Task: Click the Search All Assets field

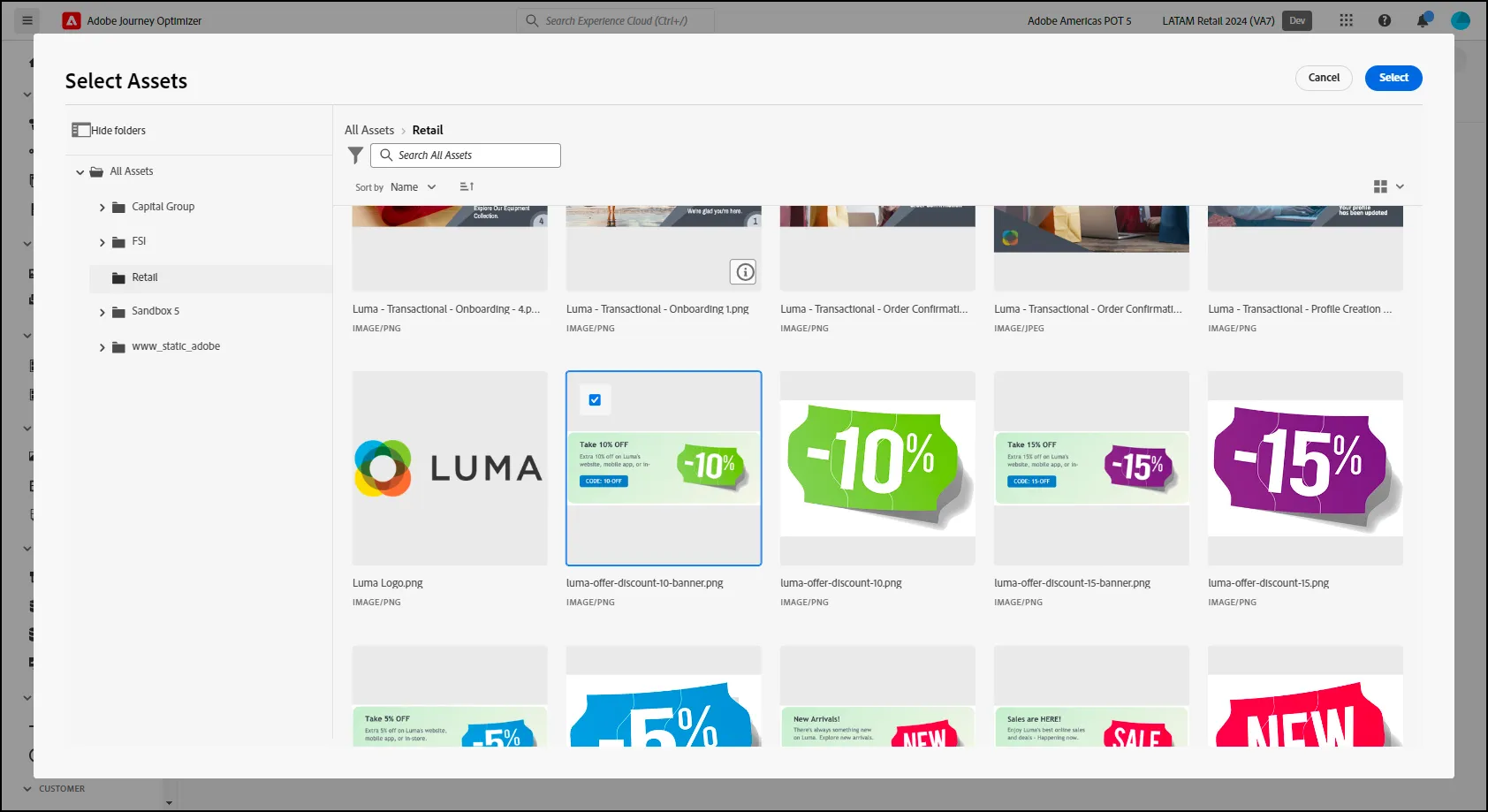Action: click(466, 156)
